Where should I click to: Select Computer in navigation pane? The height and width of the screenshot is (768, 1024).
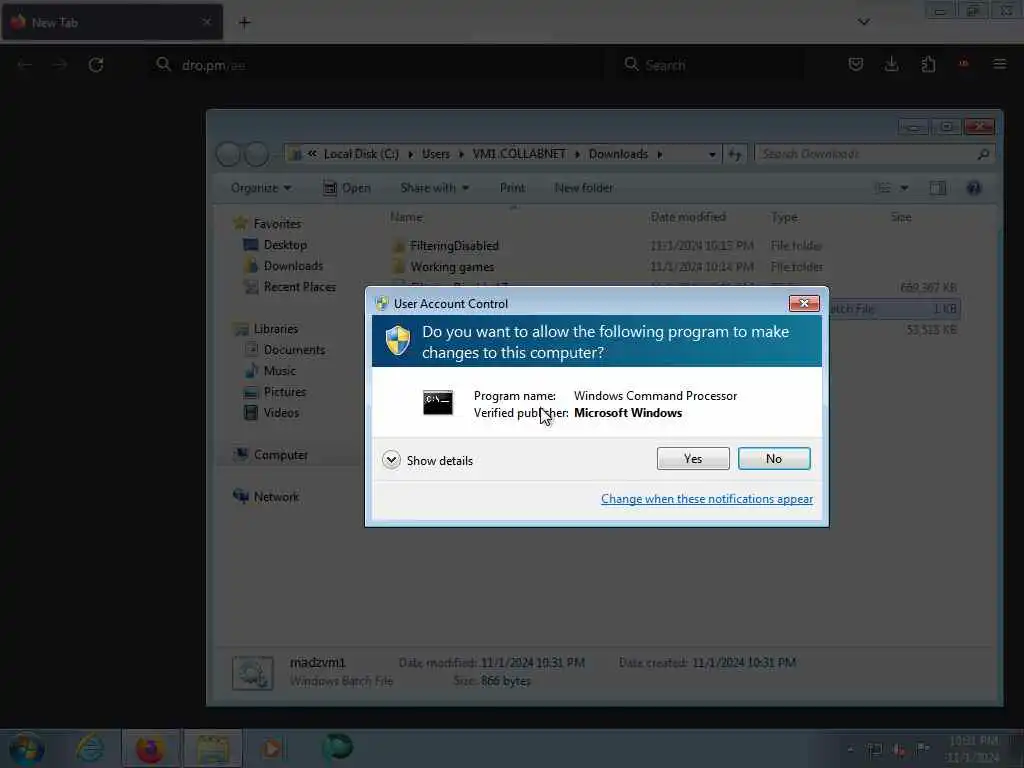pyautogui.click(x=280, y=455)
